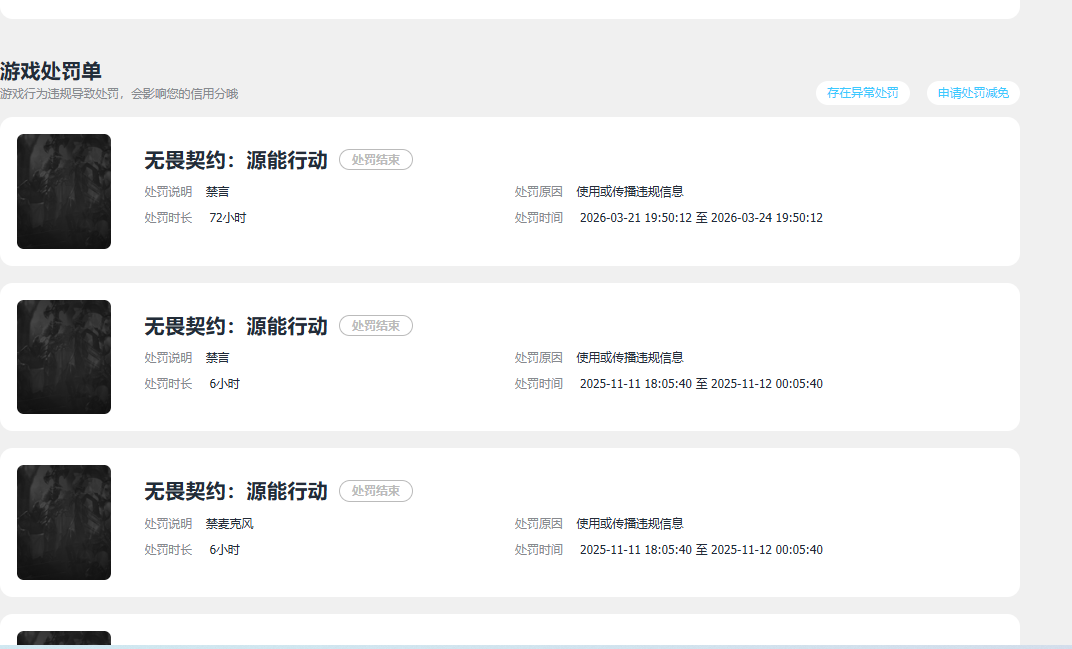
Task: Select the 禁麦克风 penalty description
Action: click(x=230, y=524)
